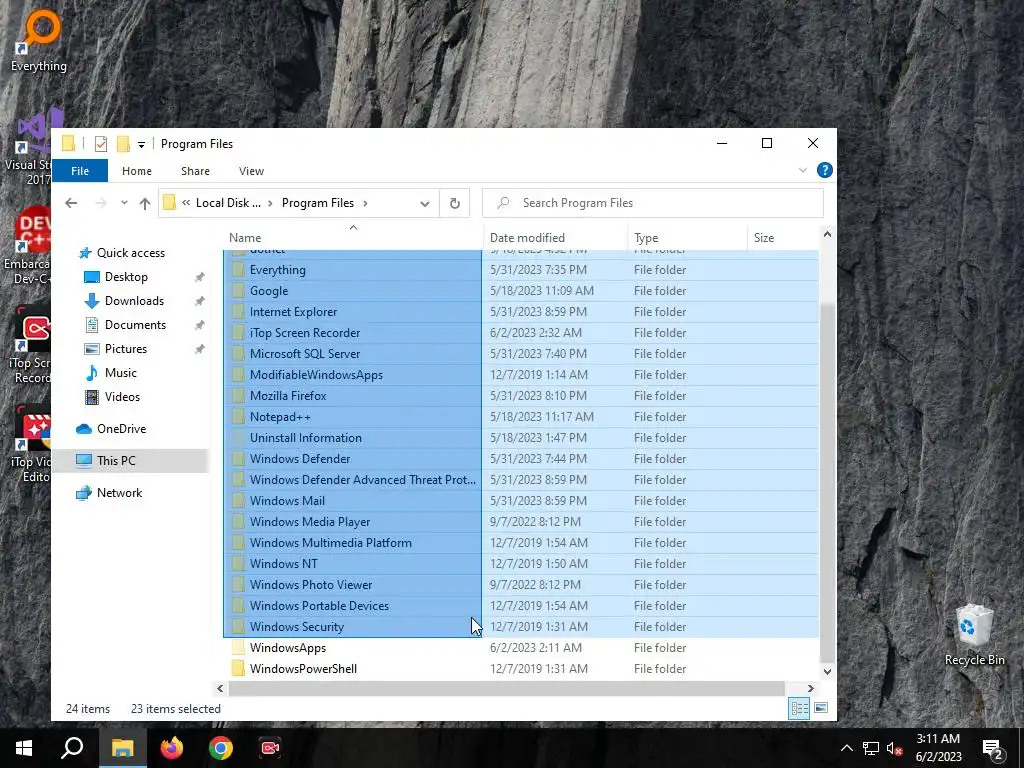Click the Properties icon in quick access toolbar

click(x=101, y=144)
